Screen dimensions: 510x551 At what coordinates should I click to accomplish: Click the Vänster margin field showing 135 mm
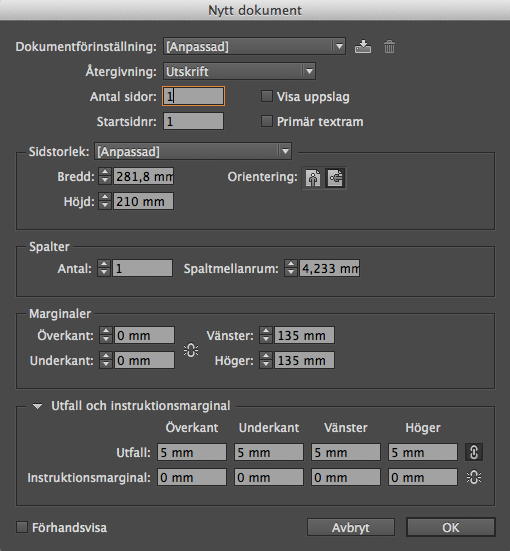coord(304,336)
